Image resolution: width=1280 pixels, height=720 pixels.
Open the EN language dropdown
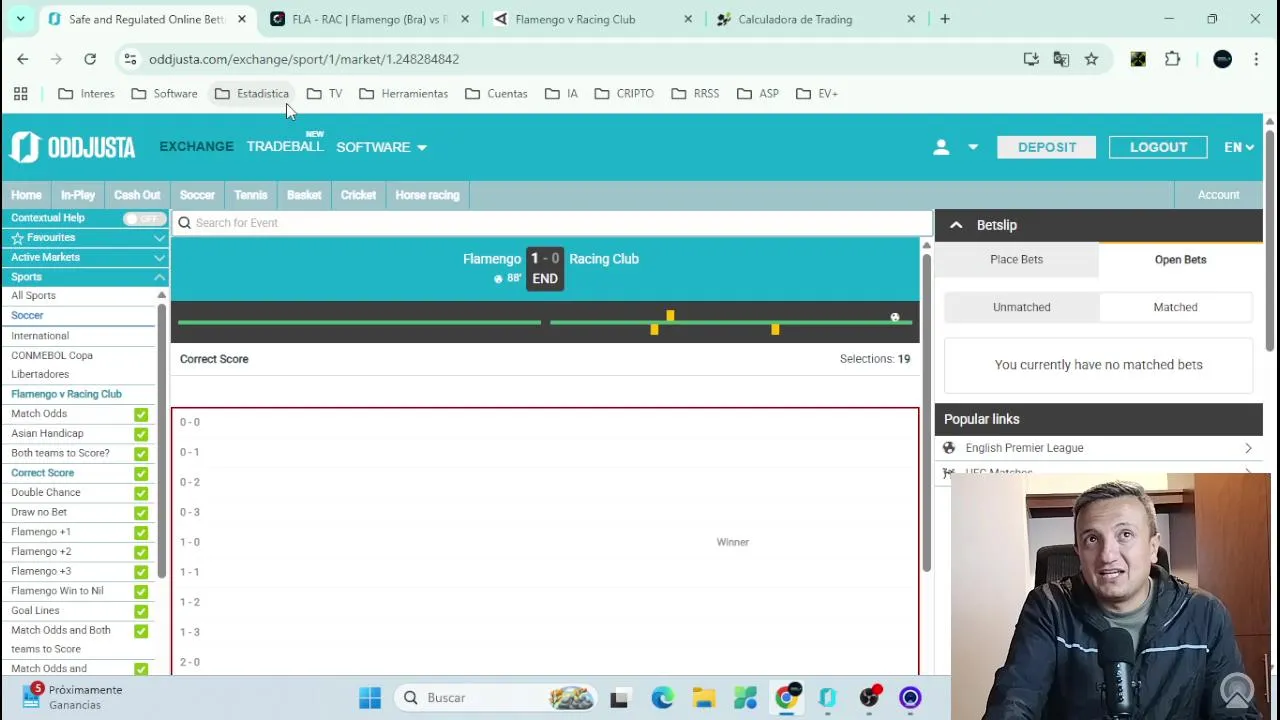(1238, 147)
